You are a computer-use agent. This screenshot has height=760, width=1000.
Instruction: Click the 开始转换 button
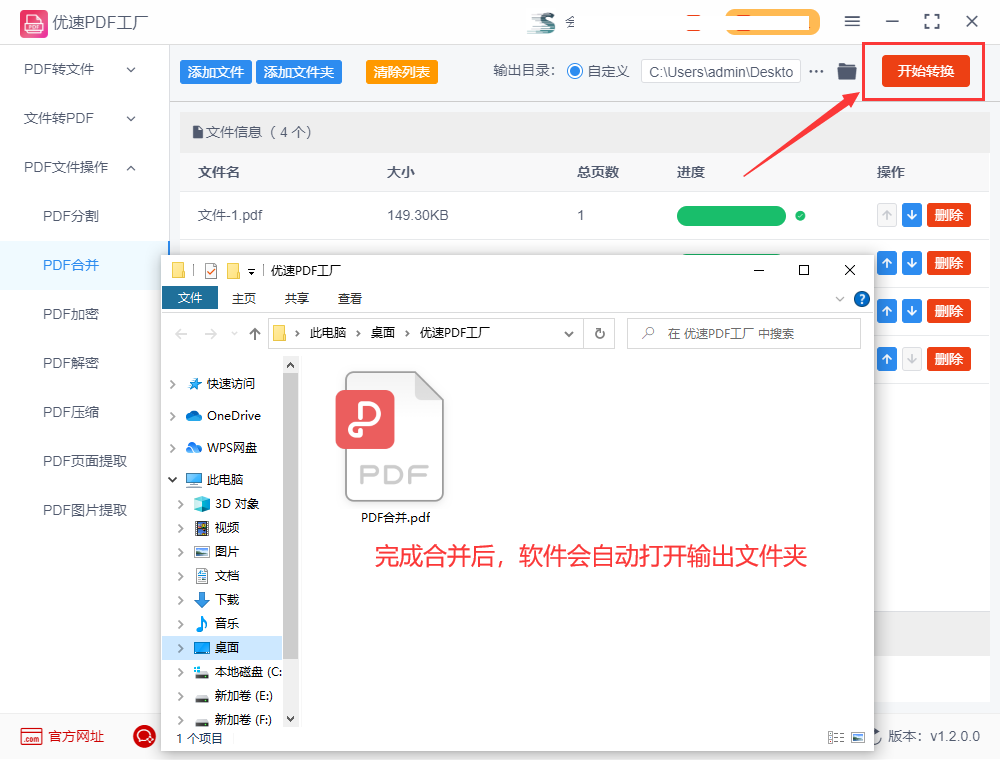click(925, 71)
